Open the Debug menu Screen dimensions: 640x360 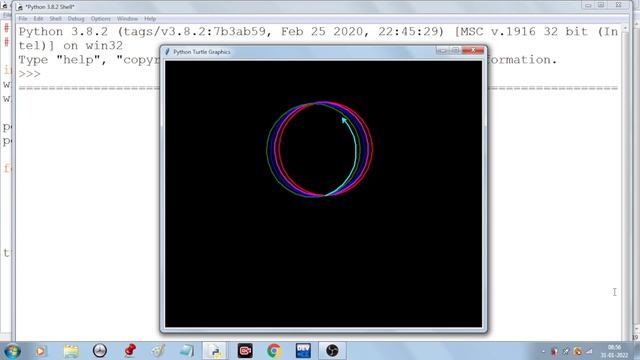coord(76,19)
